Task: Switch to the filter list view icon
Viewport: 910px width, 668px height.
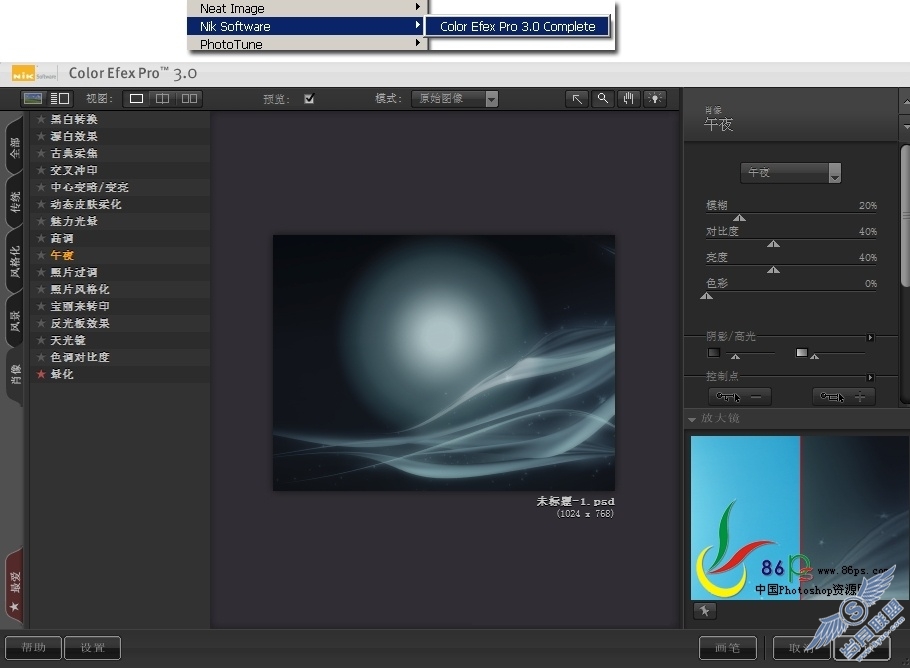Action: (x=60, y=99)
